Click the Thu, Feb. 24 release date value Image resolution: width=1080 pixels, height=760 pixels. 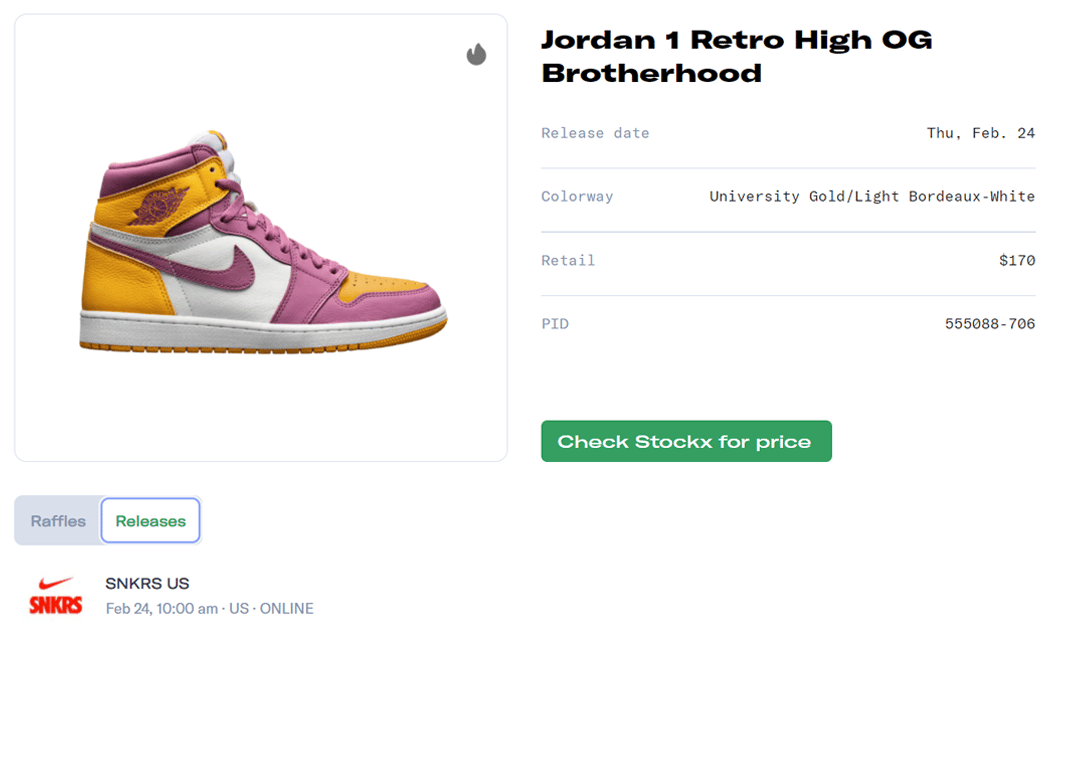click(980, 133)
